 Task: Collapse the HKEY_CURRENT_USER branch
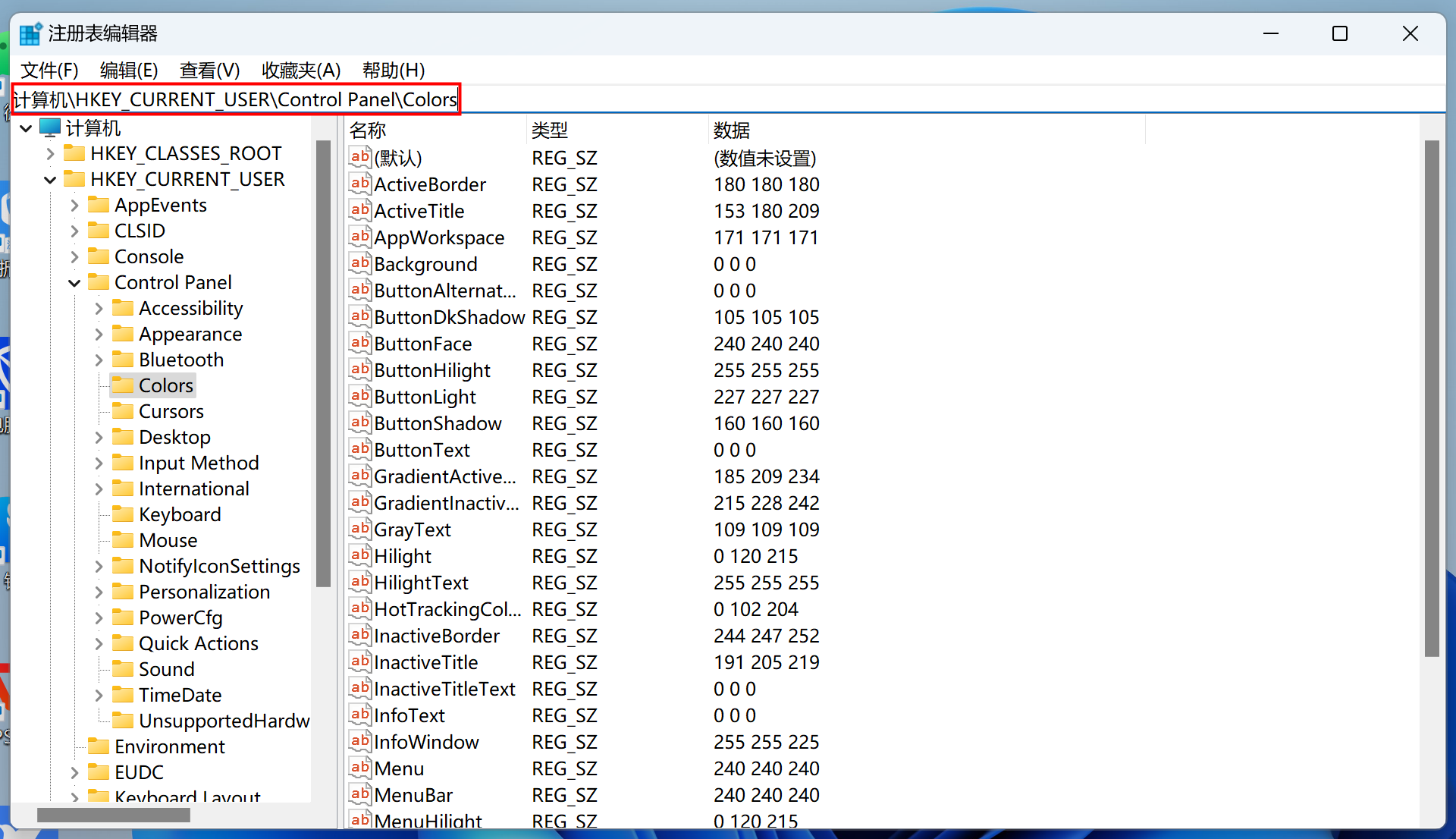pyautogui.click(x=50, y=180)
